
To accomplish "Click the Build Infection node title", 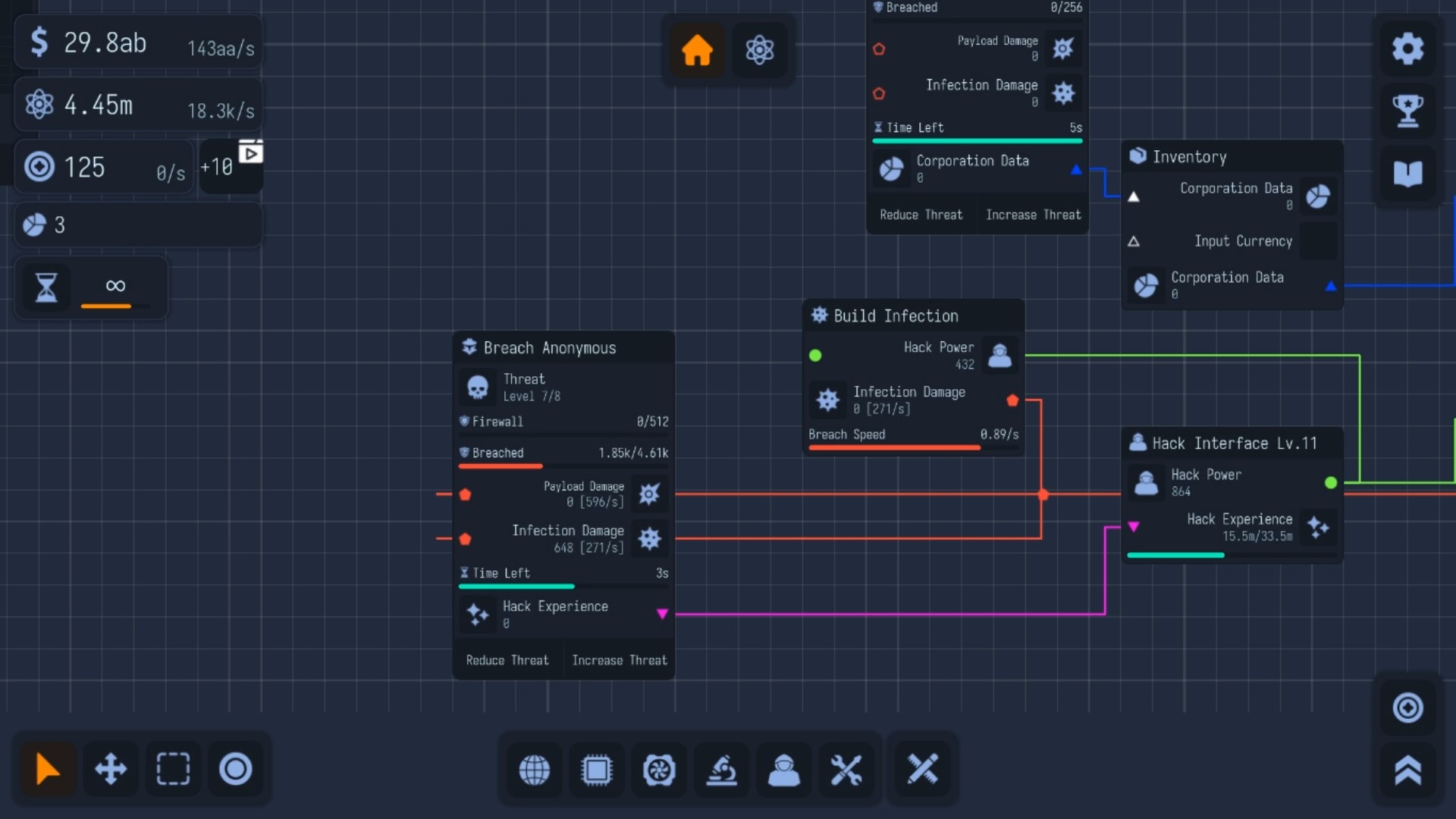I will pyautogui.click(x=896, y=316).
